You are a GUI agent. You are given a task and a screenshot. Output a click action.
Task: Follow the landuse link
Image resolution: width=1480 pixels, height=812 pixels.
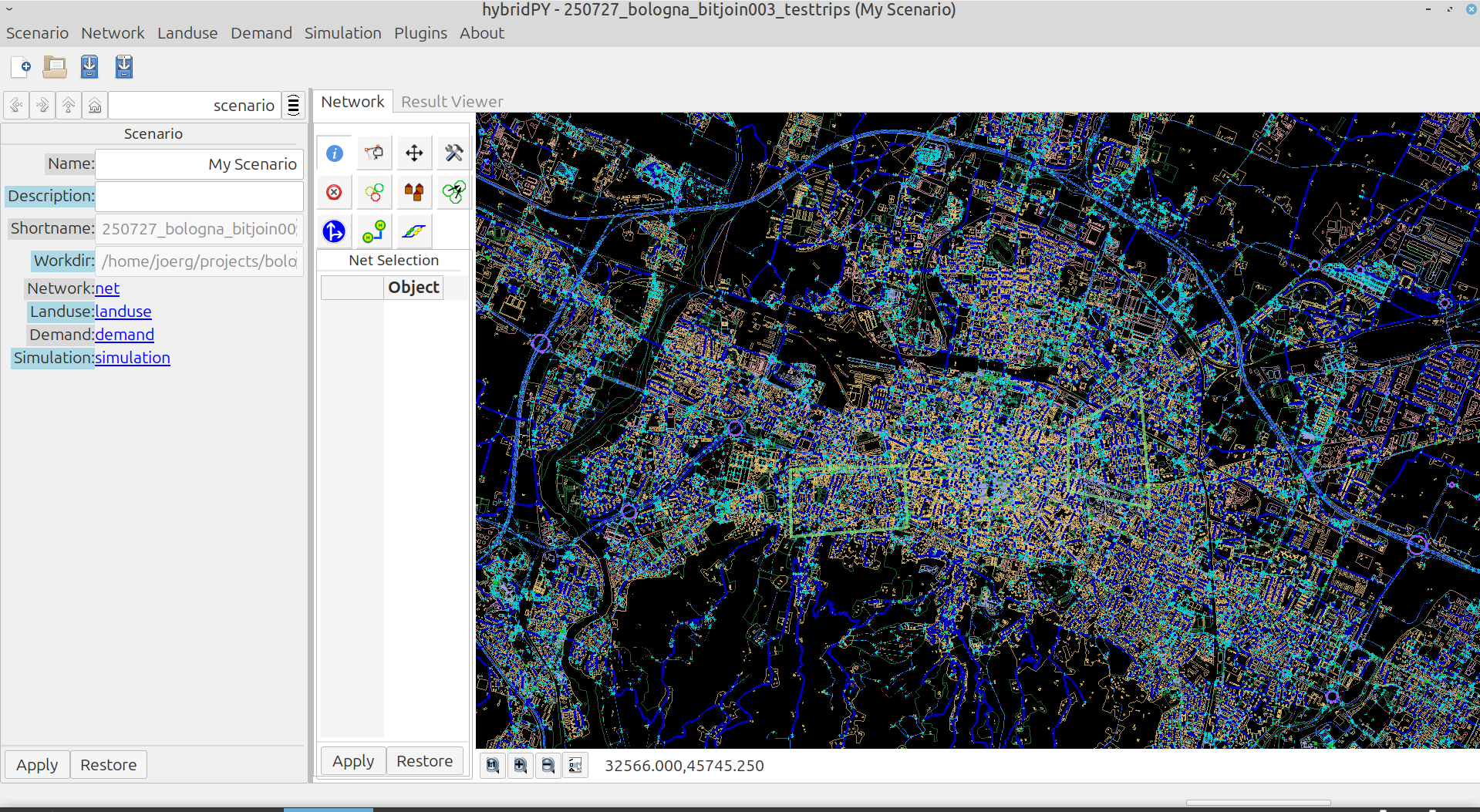coord(123,312)
